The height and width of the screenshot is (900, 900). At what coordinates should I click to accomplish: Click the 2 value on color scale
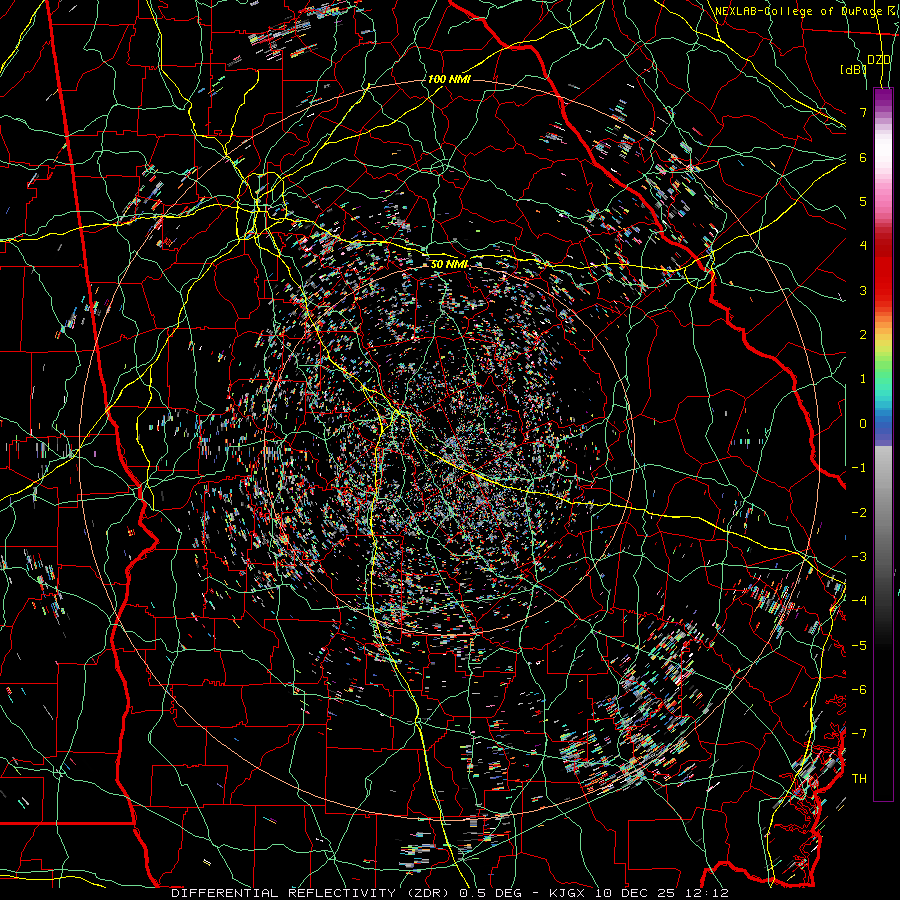(x=863, y=334)
